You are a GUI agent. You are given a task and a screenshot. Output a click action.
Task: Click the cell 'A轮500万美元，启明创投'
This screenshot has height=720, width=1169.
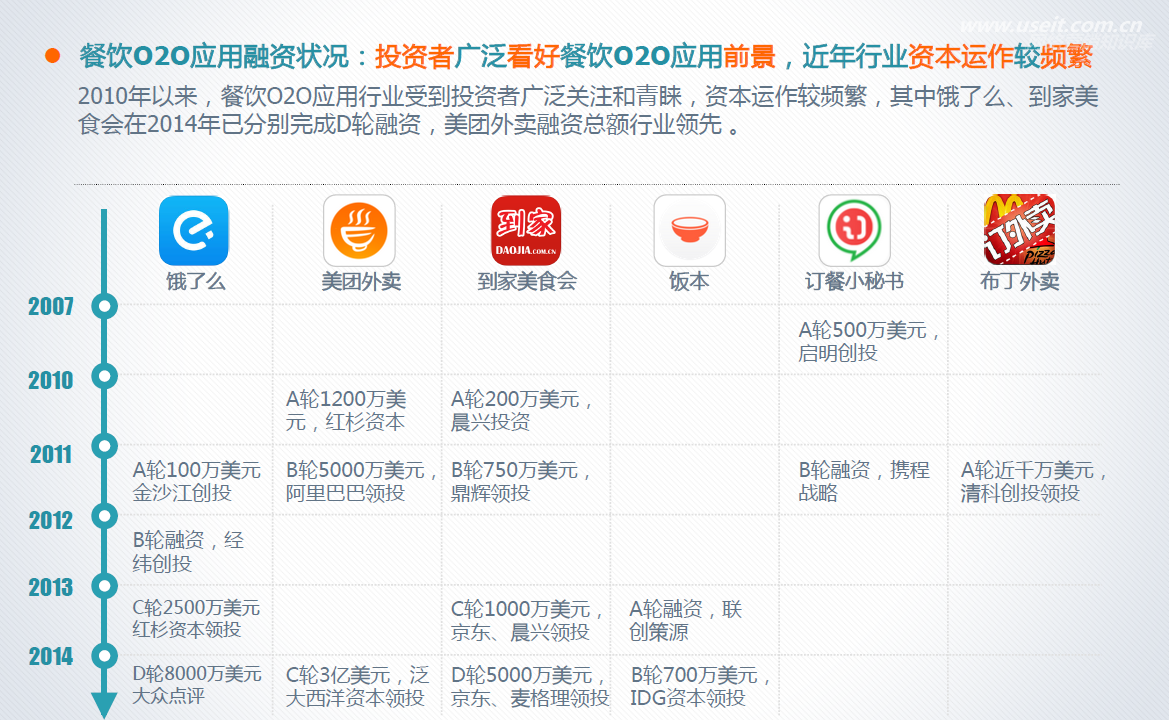tap(869, 341)
